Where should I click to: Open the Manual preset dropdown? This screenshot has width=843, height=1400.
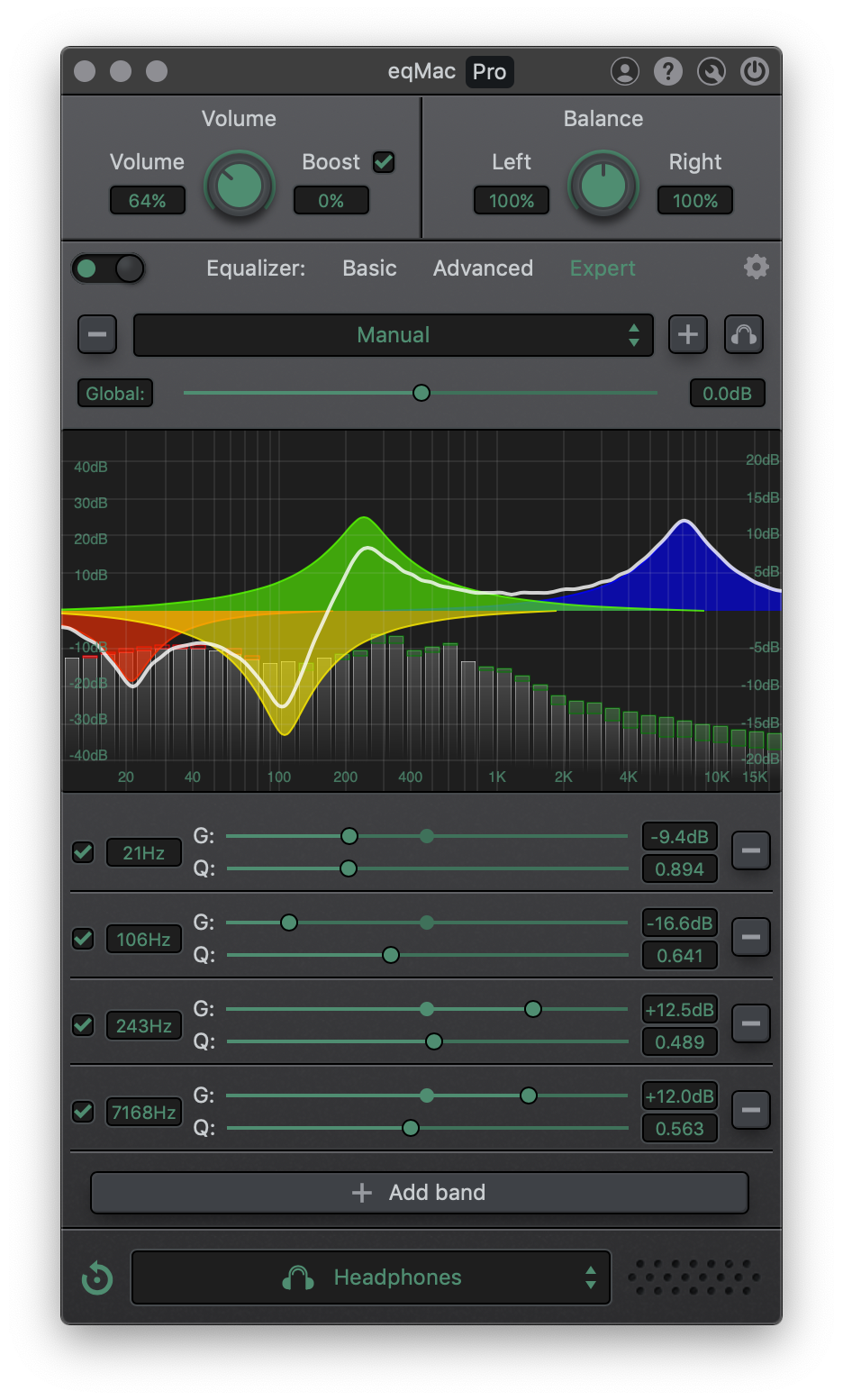[394, 335]
